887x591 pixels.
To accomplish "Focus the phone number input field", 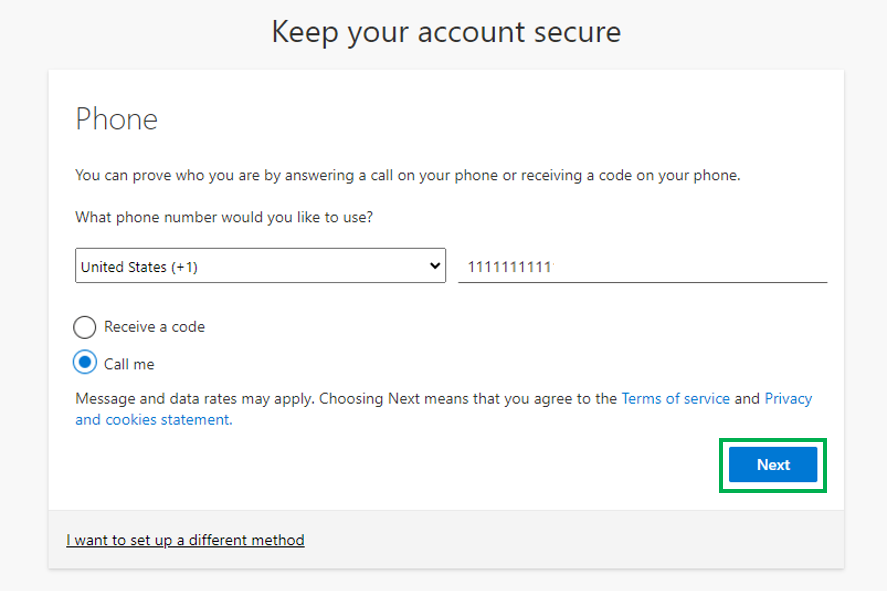I will click(642, 267).
